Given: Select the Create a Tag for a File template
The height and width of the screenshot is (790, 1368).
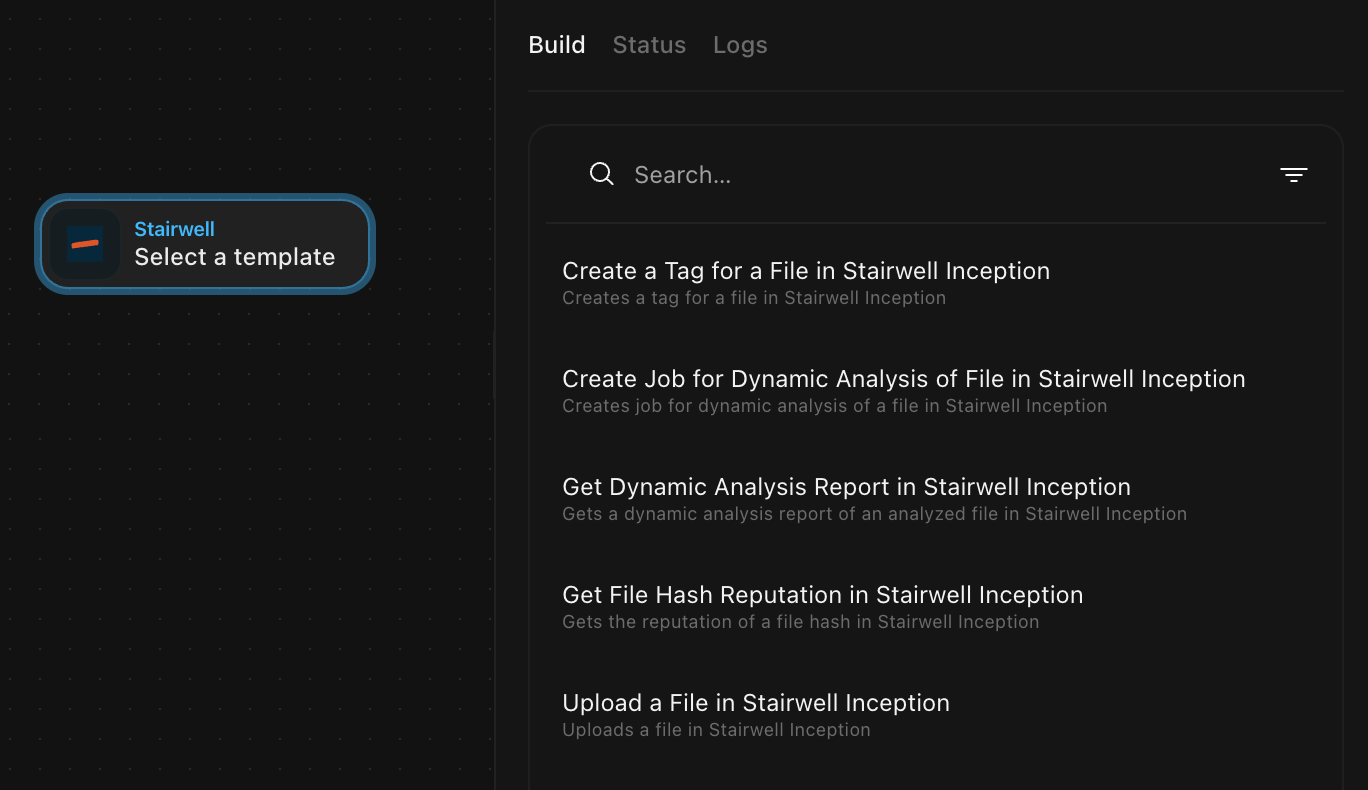Looking at the screenshot, I should pyautogui.click(x=805, y=271).
